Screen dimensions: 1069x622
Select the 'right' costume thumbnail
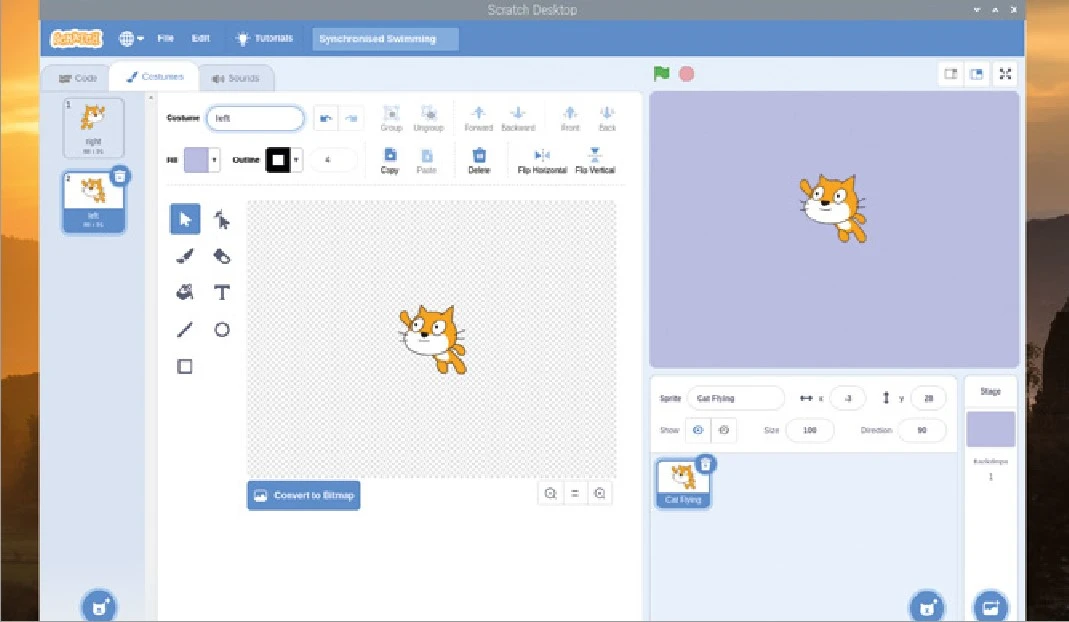[93, 127]
